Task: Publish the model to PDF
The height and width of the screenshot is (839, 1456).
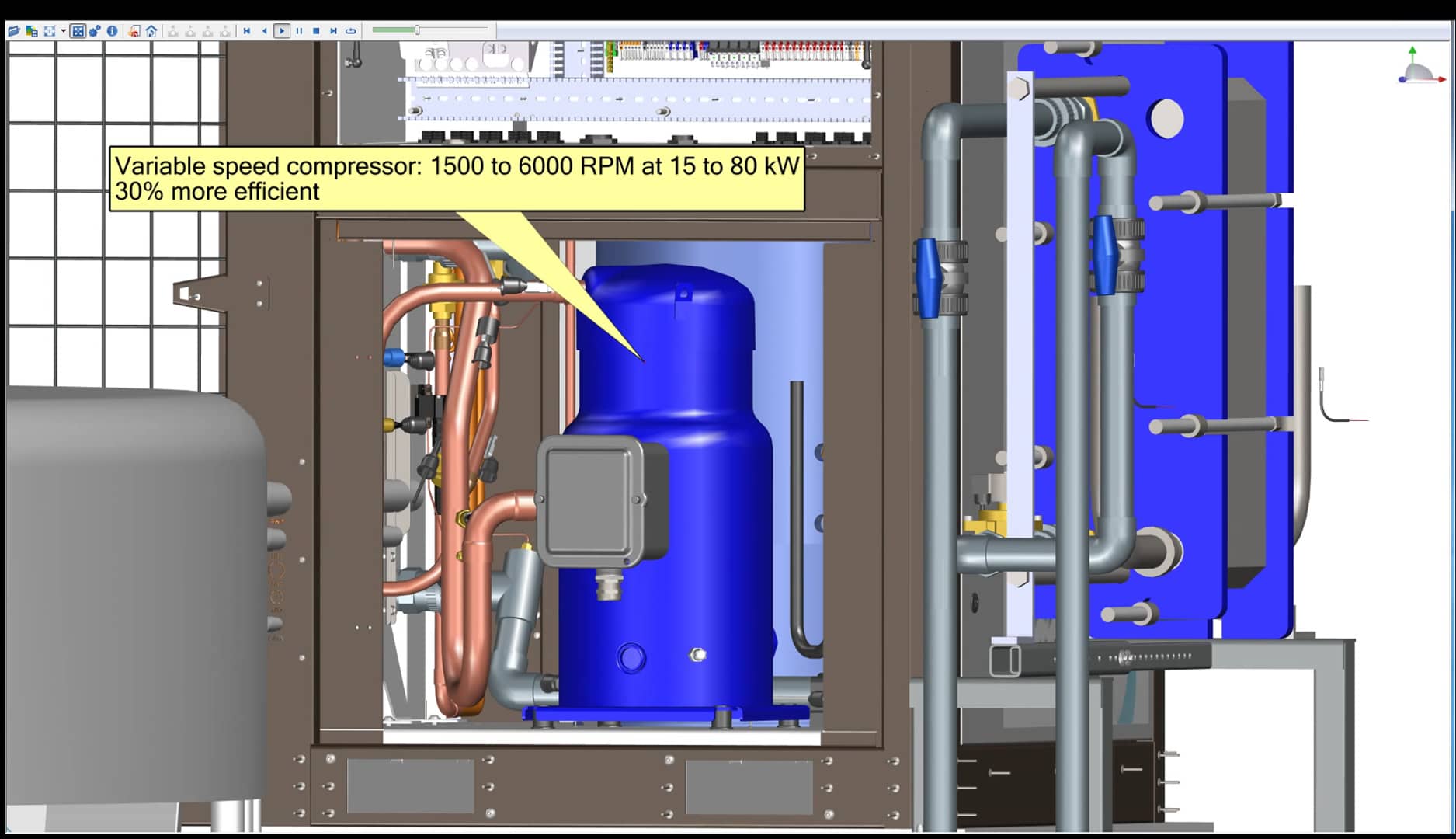Action: (x=133, y=31)
